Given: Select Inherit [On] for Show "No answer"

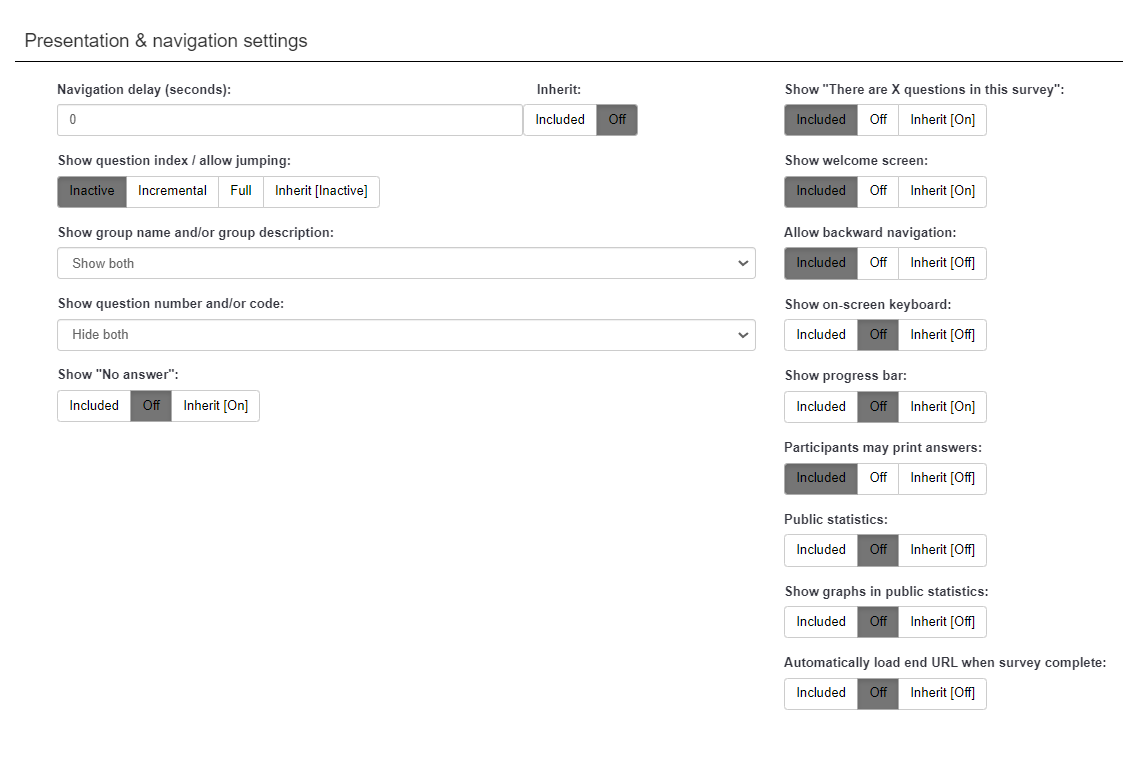Looking at the screenshot, I should coord(215,406).
